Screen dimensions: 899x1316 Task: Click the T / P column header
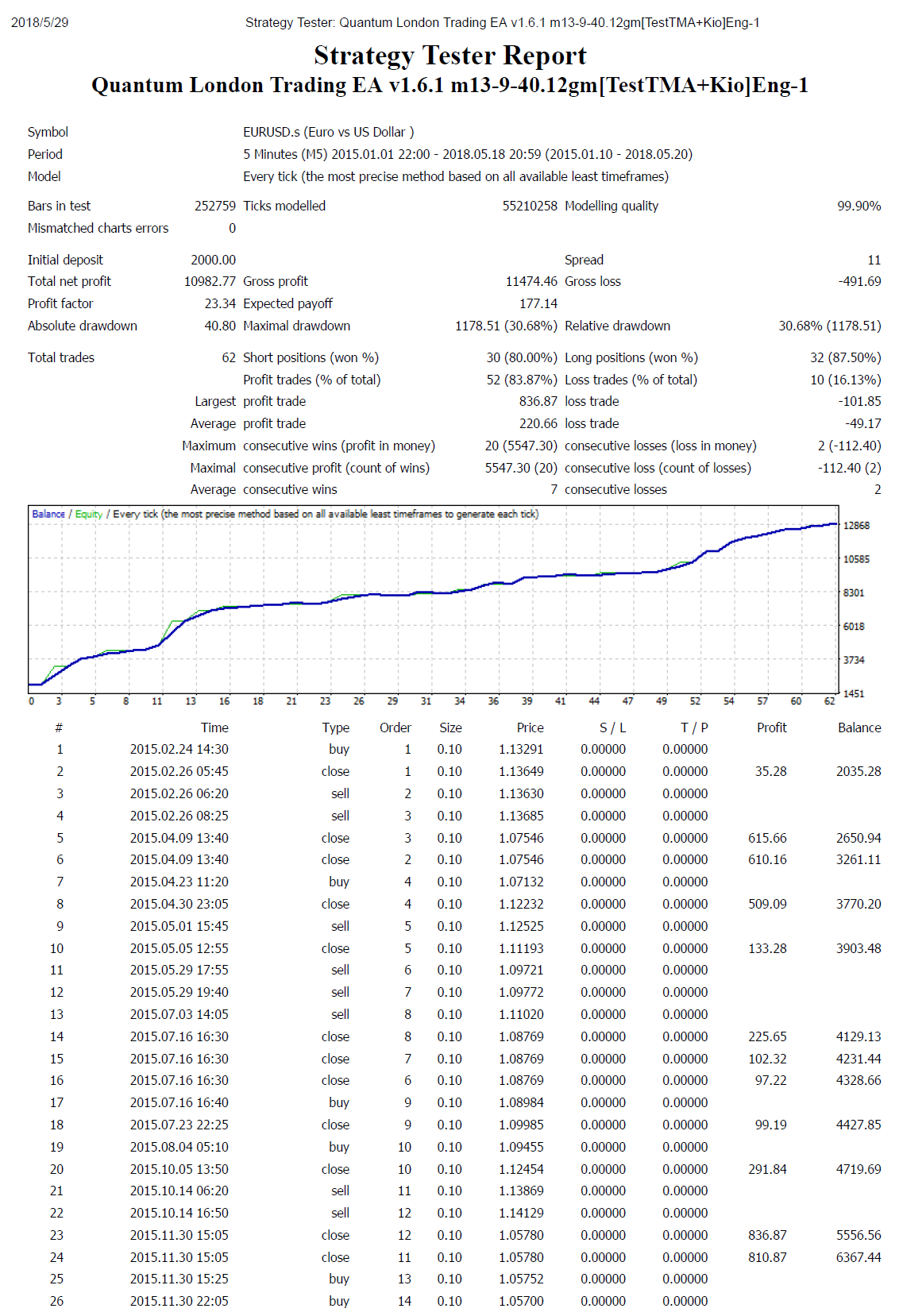pyautogui.click(x=694, y=727)
